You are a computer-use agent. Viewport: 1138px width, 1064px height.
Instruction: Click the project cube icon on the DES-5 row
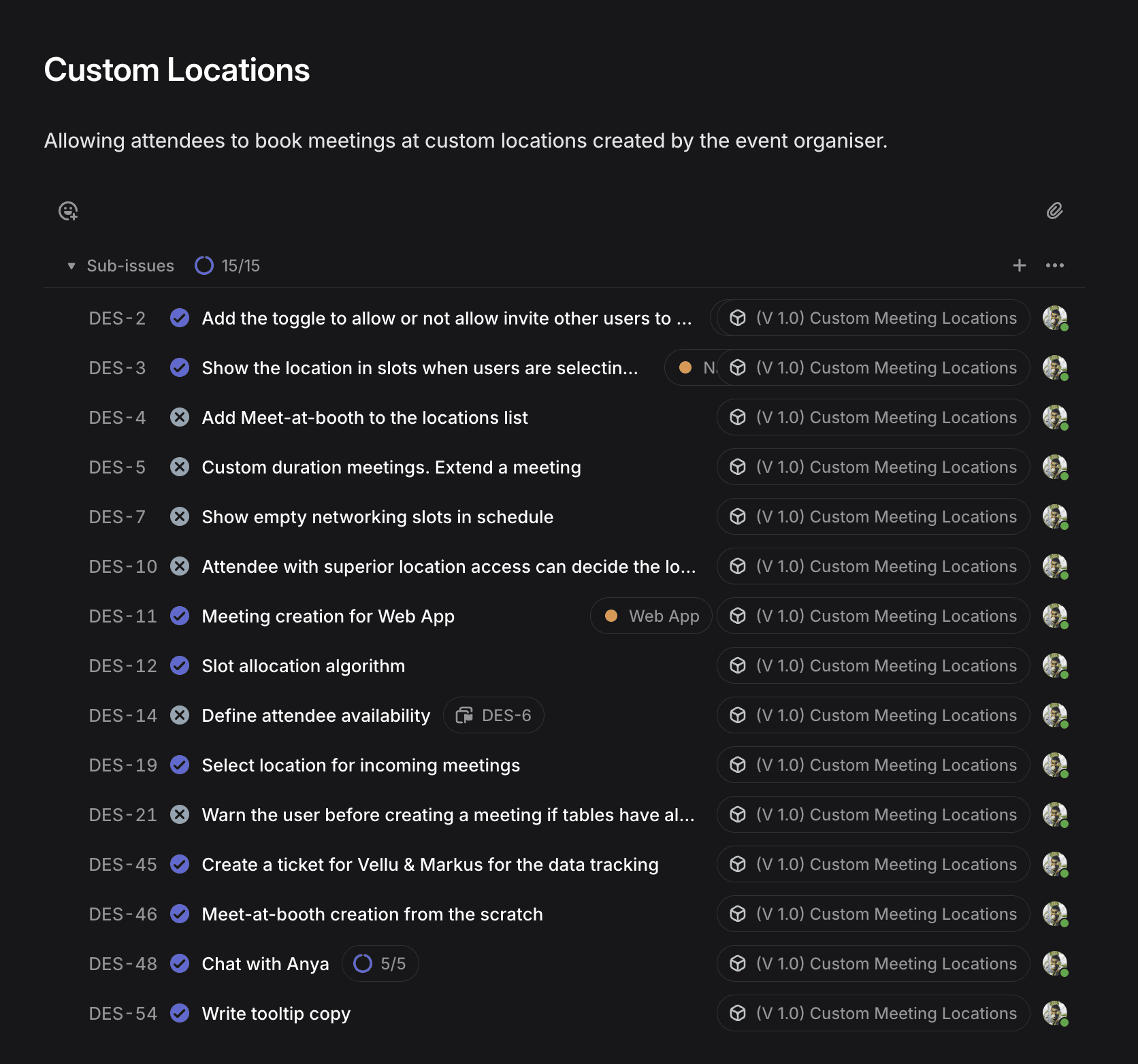738,467
